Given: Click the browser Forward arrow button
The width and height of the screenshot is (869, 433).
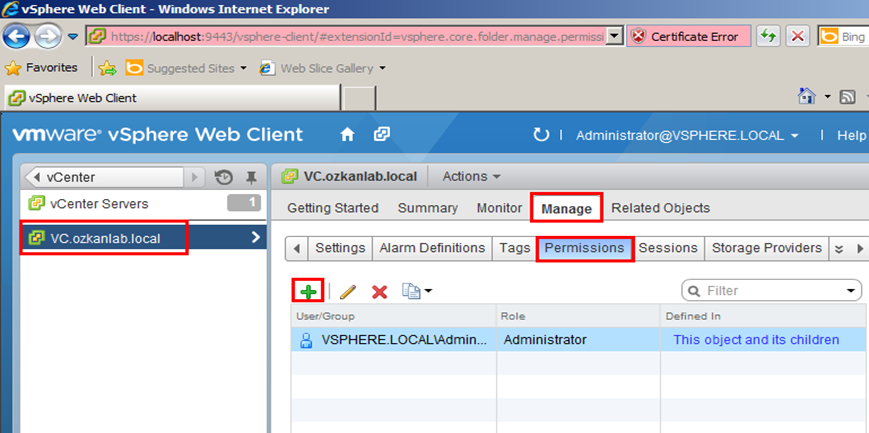Looking at the screenshot, I should [48, 37].
